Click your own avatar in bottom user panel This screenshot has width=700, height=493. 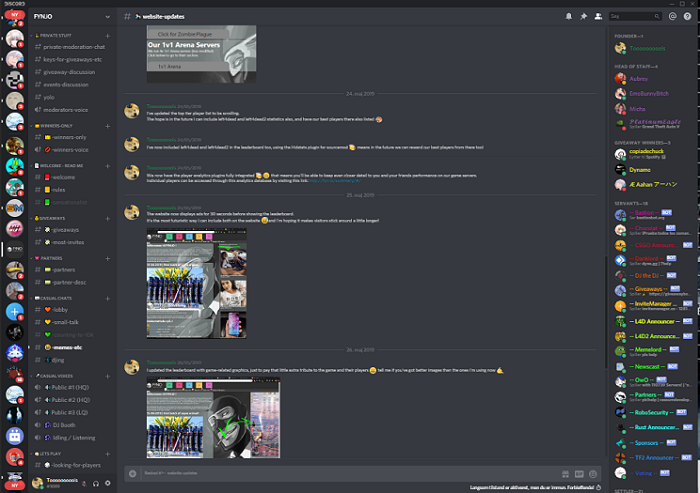click(x=38, y=483)
